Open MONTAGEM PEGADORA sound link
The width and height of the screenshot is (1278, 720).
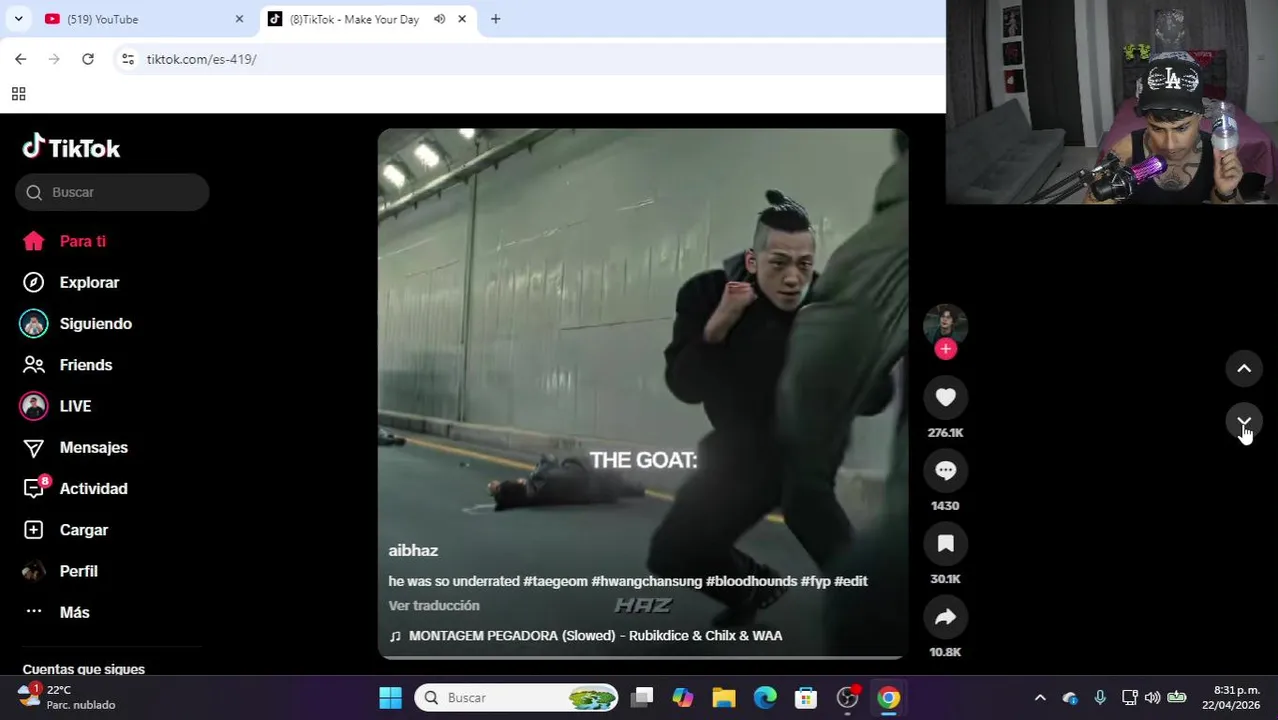click(595, 635)
